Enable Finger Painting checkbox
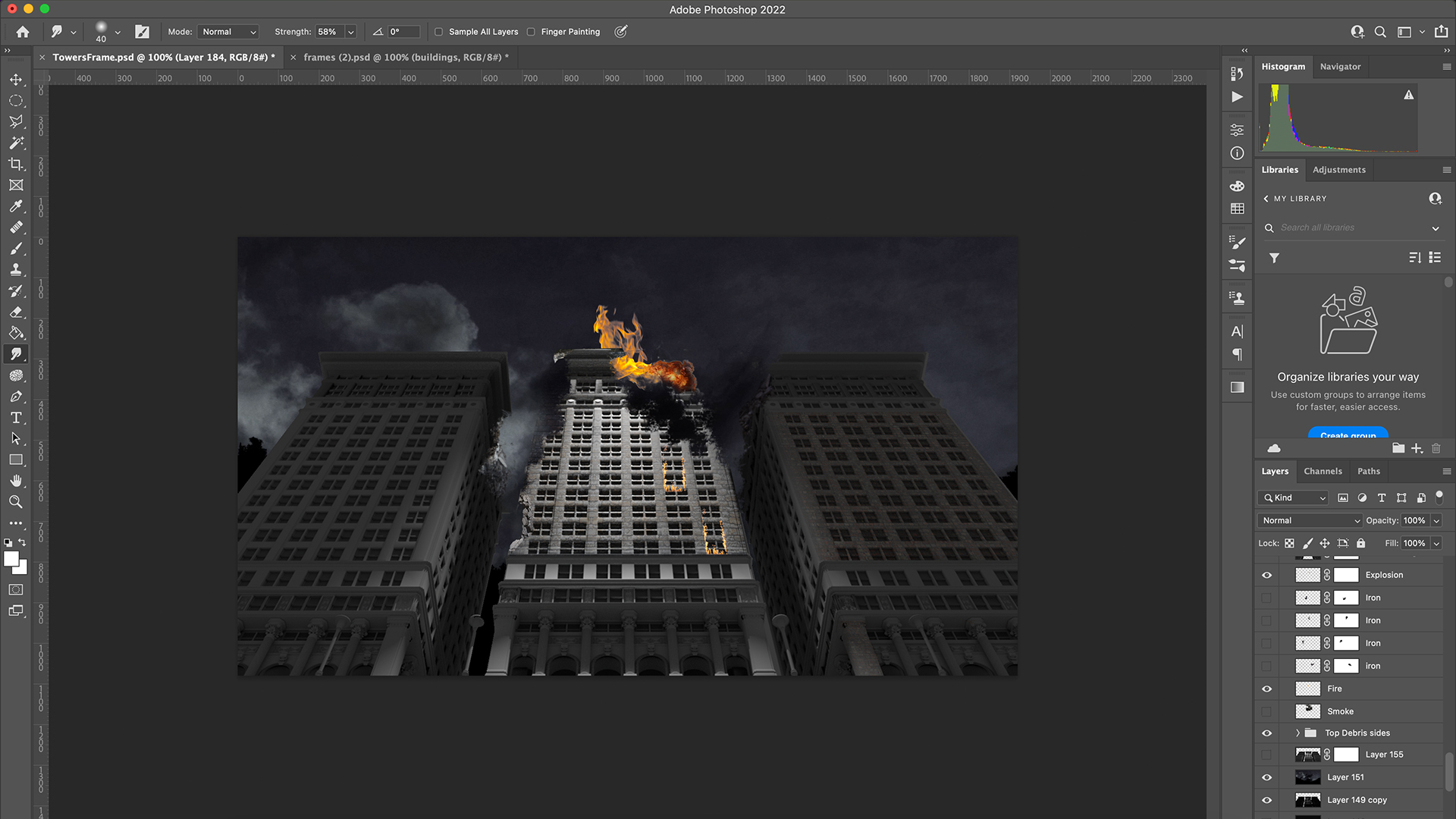The image size is (1456, 819). coord(531,32)
